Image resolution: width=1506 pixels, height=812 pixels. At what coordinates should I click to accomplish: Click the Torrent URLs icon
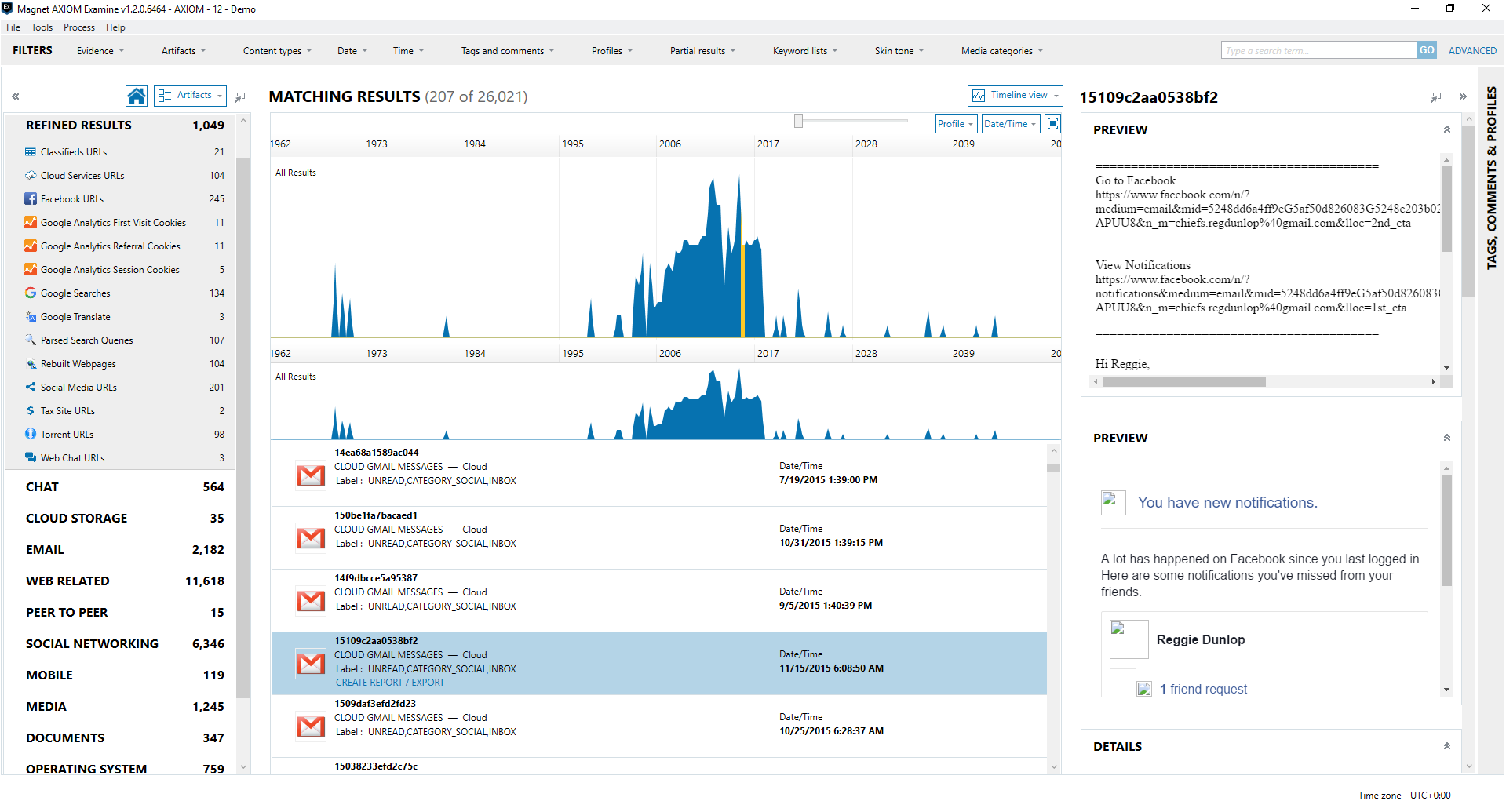pyautogui.click(x=31, y=435)
